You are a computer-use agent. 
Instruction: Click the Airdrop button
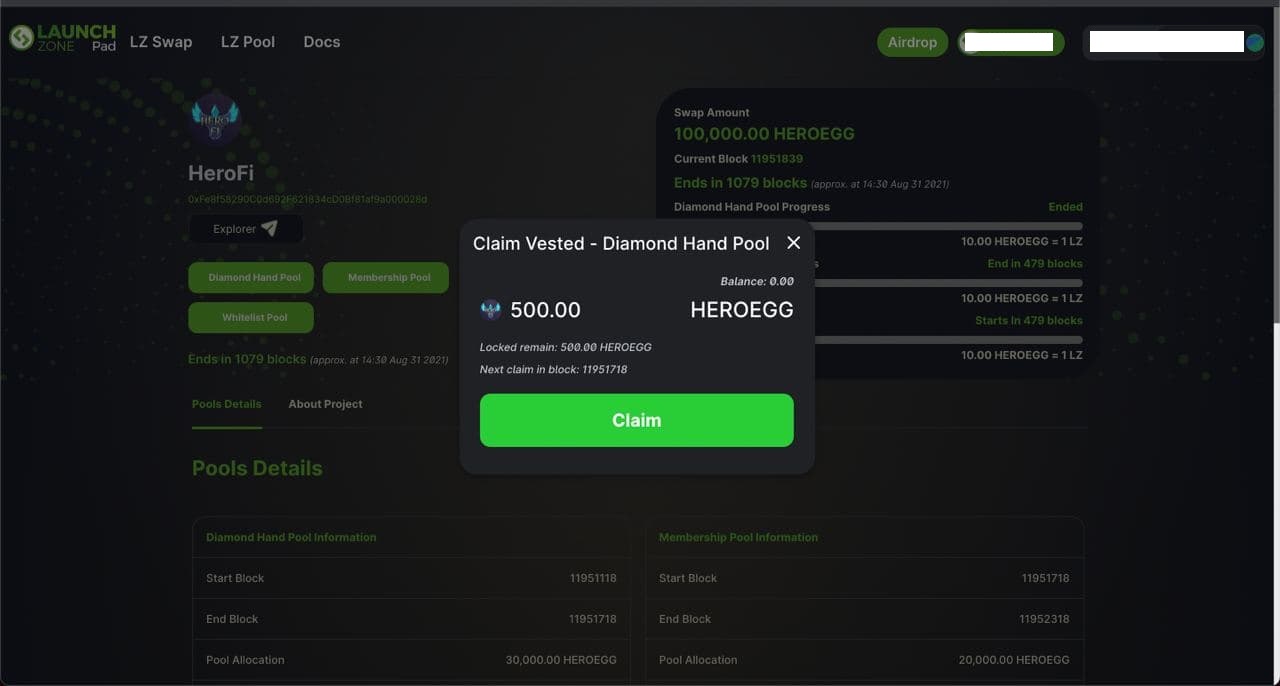tap(912, 42)
